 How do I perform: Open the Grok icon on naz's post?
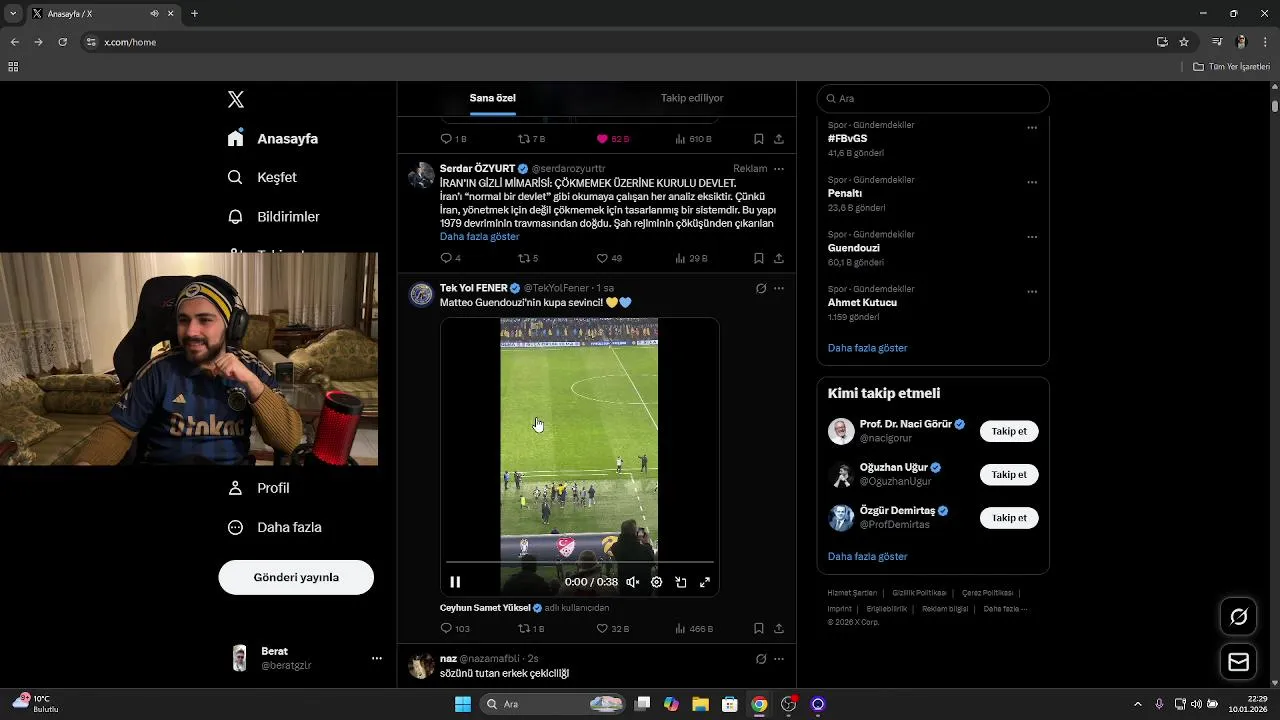tap(761, 659)
